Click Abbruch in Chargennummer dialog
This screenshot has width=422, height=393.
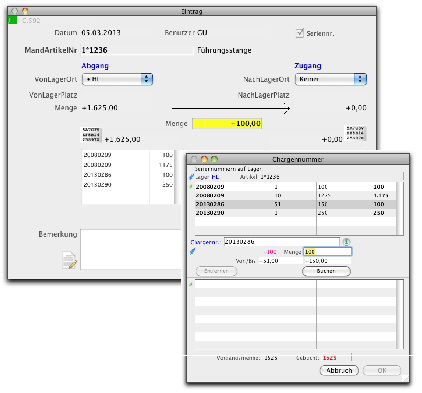(x=339, y=370)
